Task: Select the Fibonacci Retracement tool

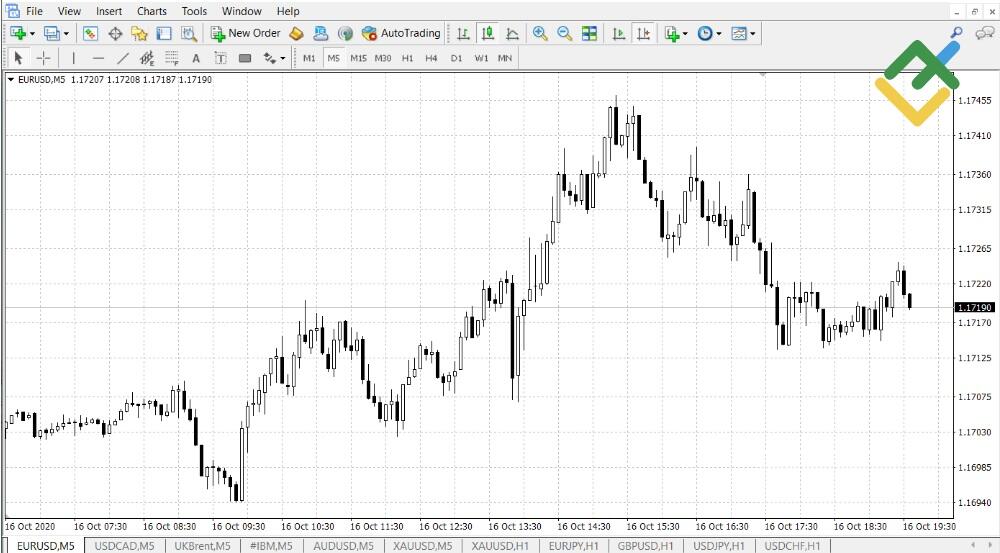Action: 172,58
